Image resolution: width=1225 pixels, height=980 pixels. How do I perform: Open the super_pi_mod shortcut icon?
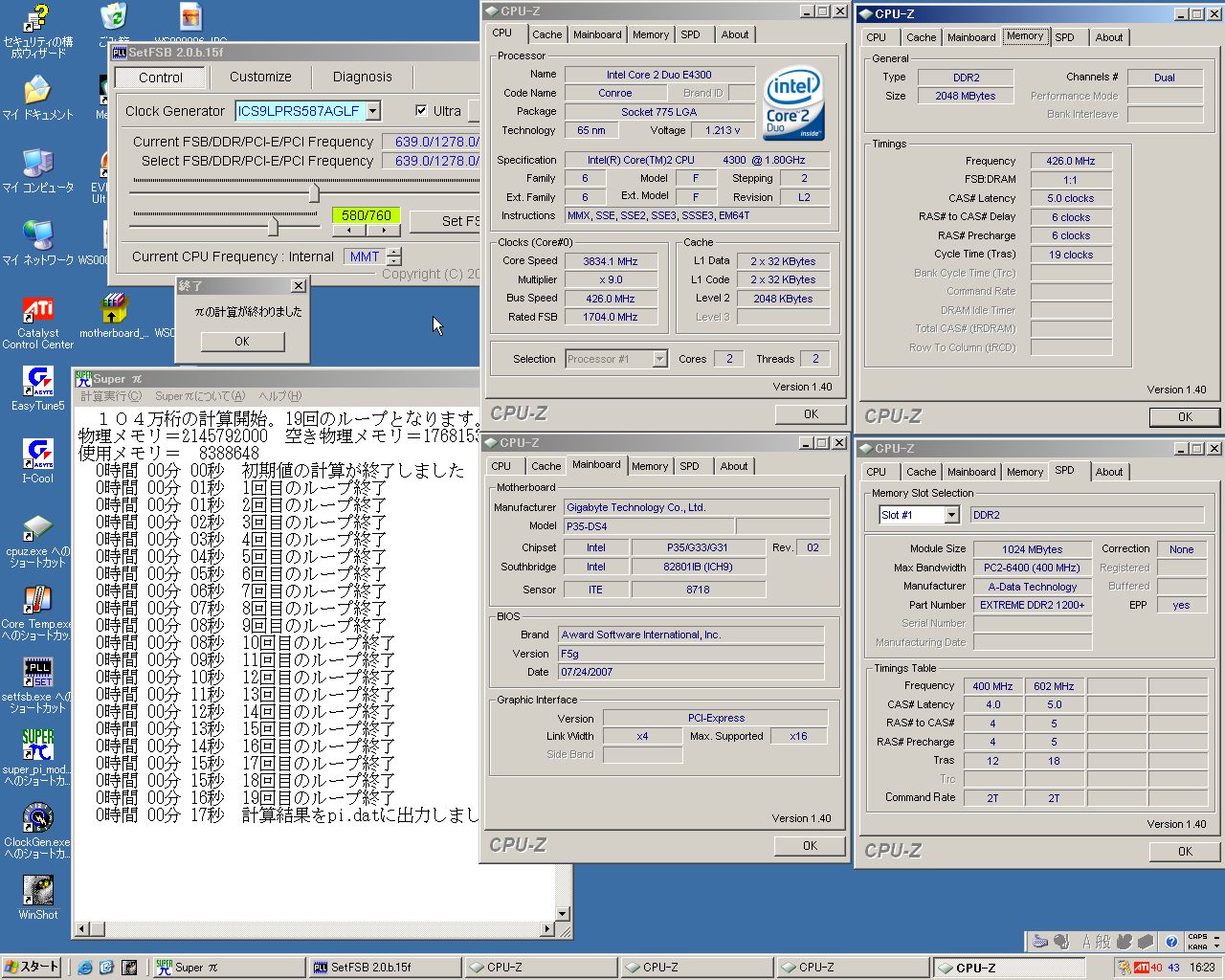click(x=37, y=746)
